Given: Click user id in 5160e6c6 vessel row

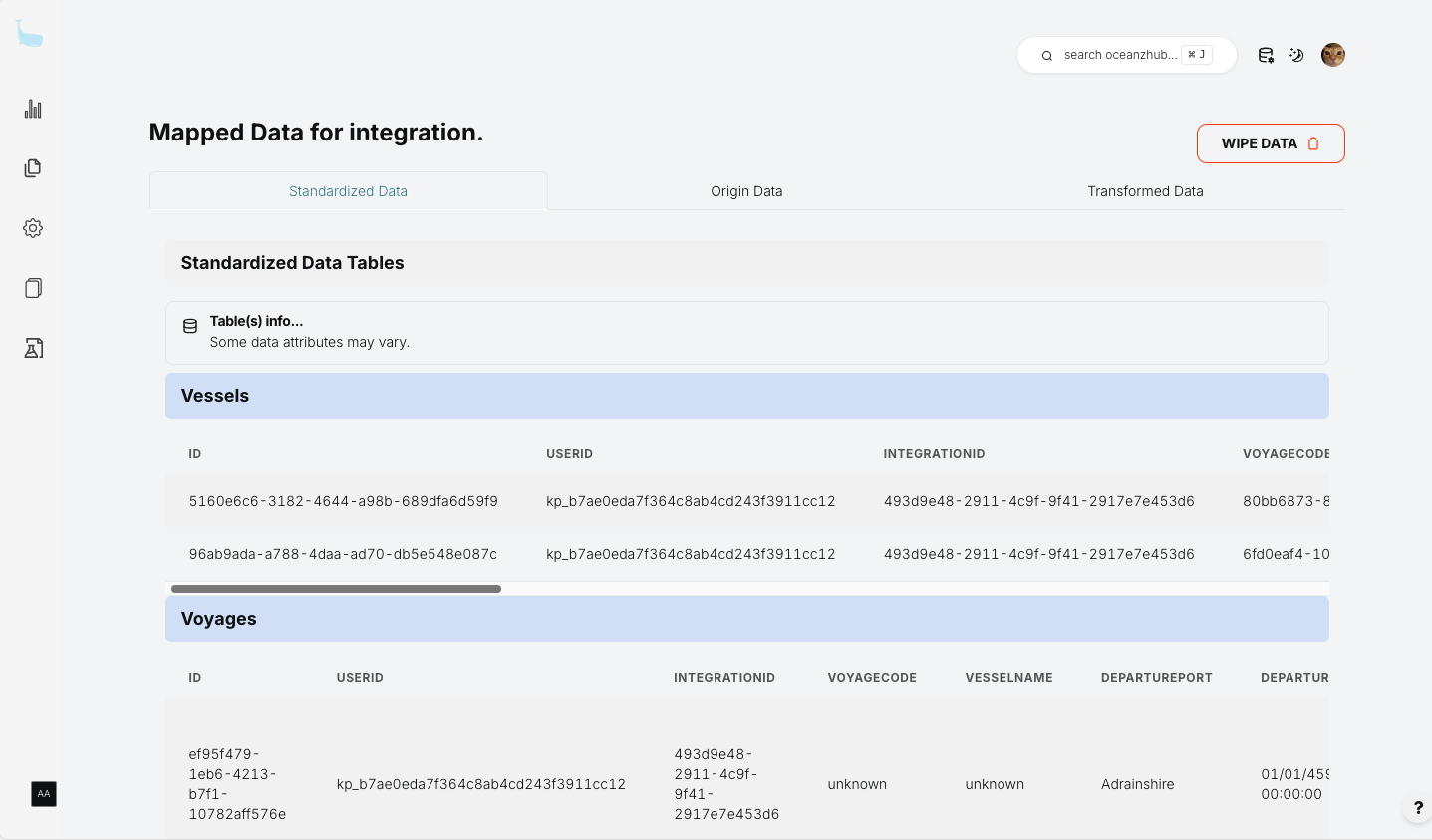Looking at the screenshot, I should coord(691,501).
